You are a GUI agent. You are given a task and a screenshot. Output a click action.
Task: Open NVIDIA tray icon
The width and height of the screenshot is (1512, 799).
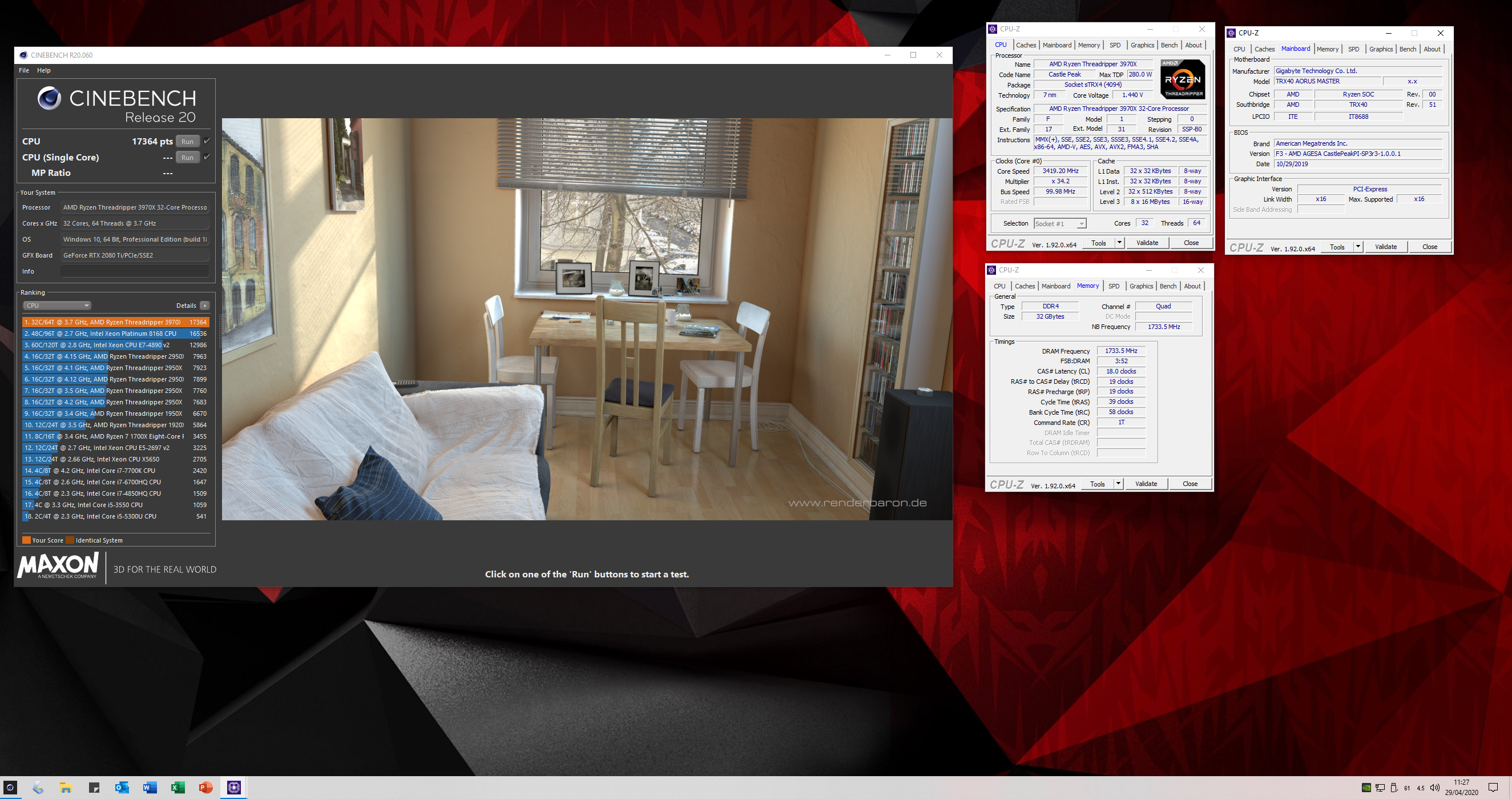1366,788
